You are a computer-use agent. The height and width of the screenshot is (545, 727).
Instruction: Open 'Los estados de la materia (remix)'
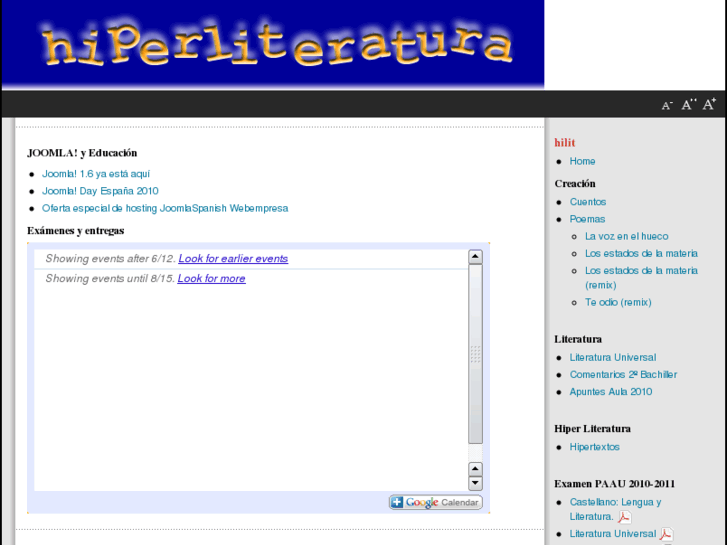coord(641,278)
